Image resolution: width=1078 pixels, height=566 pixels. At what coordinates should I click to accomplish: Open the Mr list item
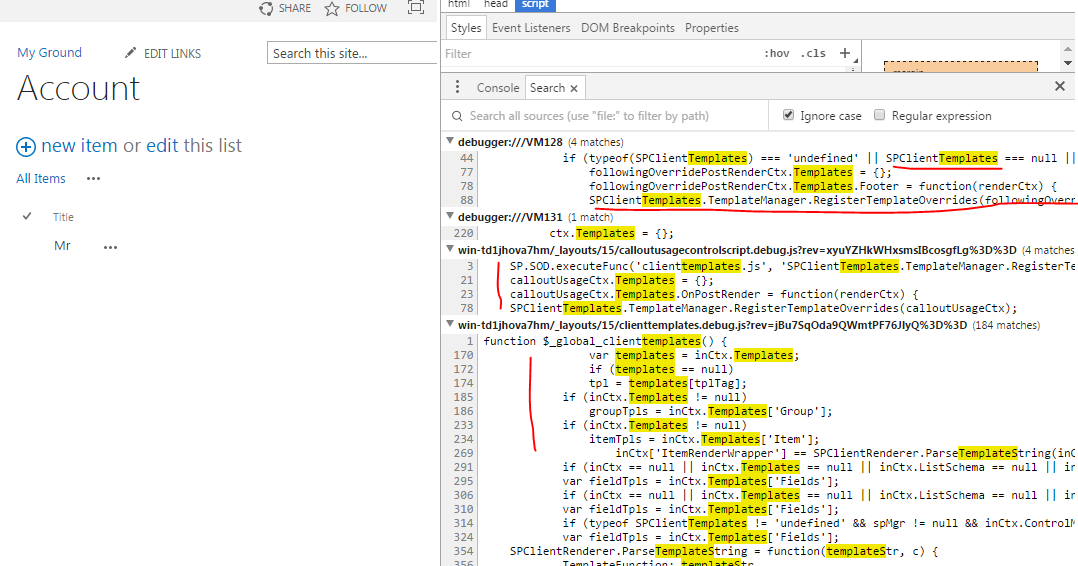point(63,246)
